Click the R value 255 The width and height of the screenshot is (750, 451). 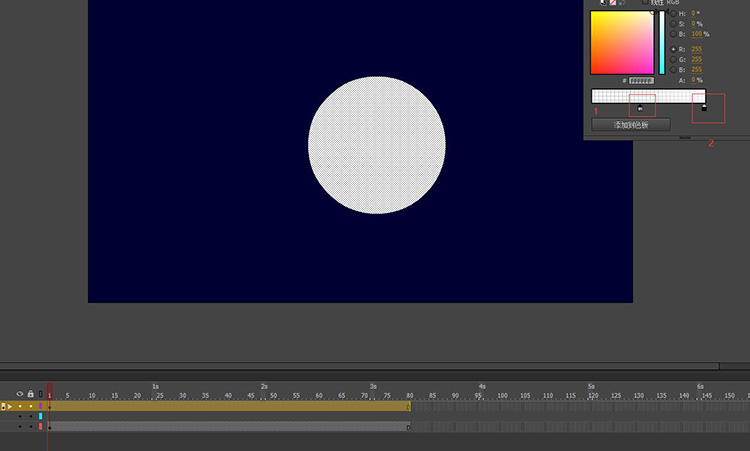click(696, 49)
